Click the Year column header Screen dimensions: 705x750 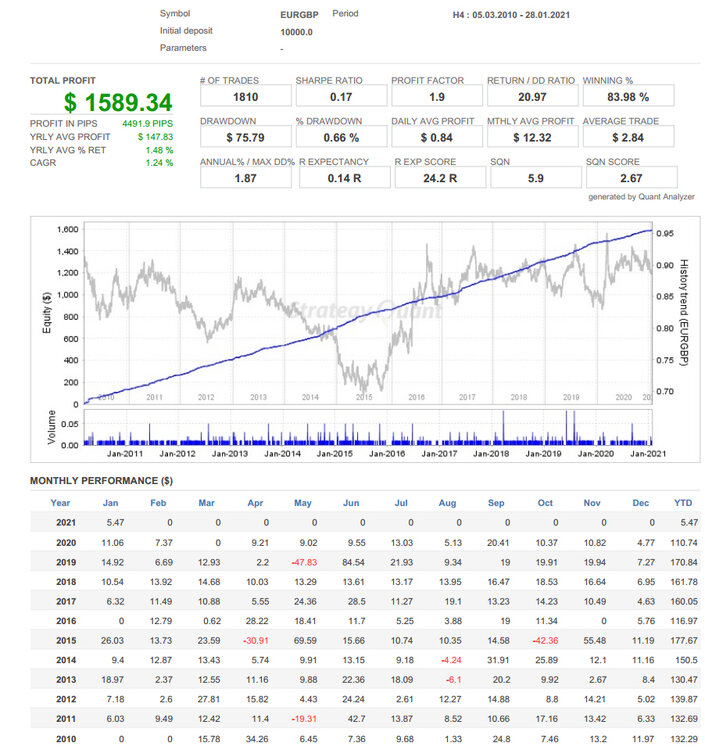[x=60, y=503]
